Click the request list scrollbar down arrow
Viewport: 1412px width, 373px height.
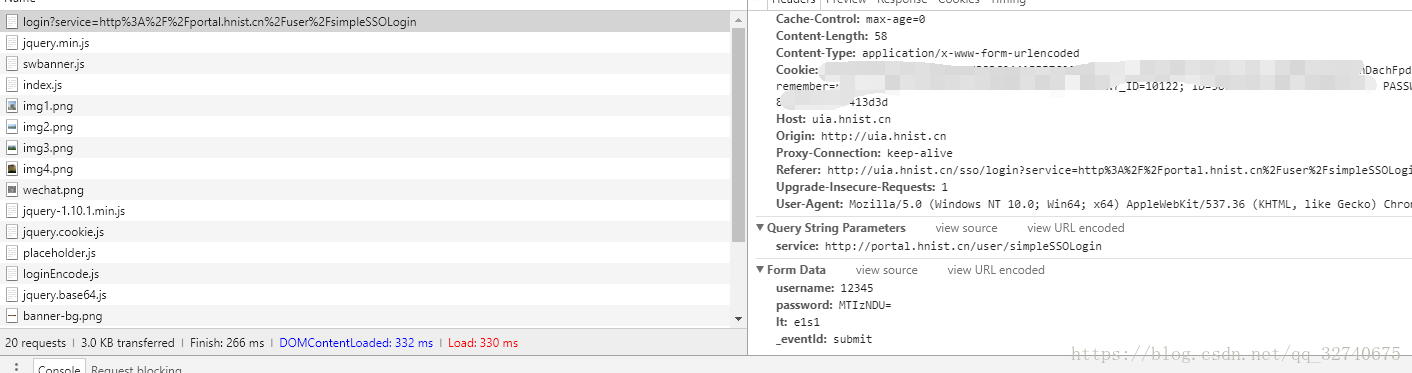pyautogui.click(x=739, y=319)
